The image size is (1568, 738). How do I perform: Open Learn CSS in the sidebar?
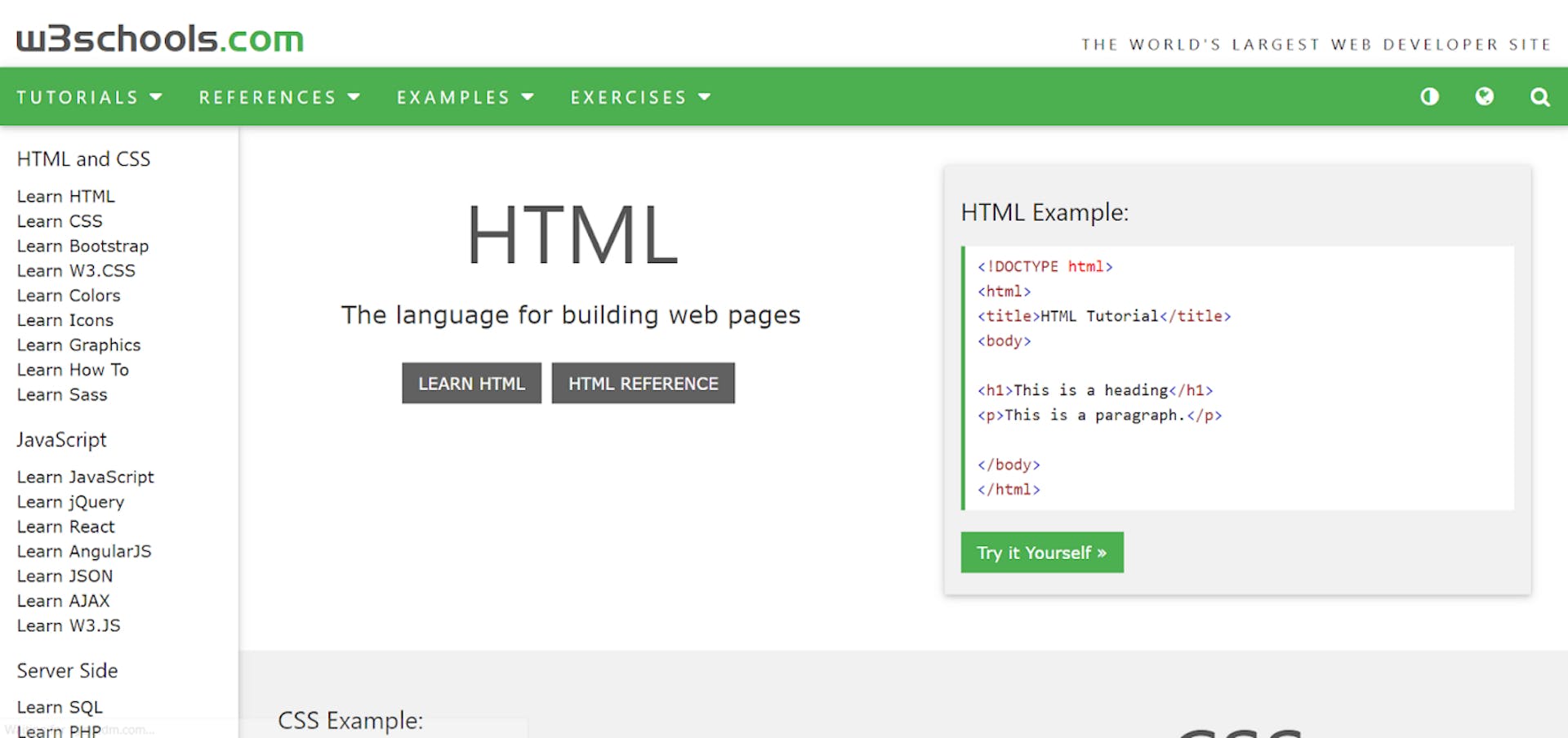(x=60, y=221)
